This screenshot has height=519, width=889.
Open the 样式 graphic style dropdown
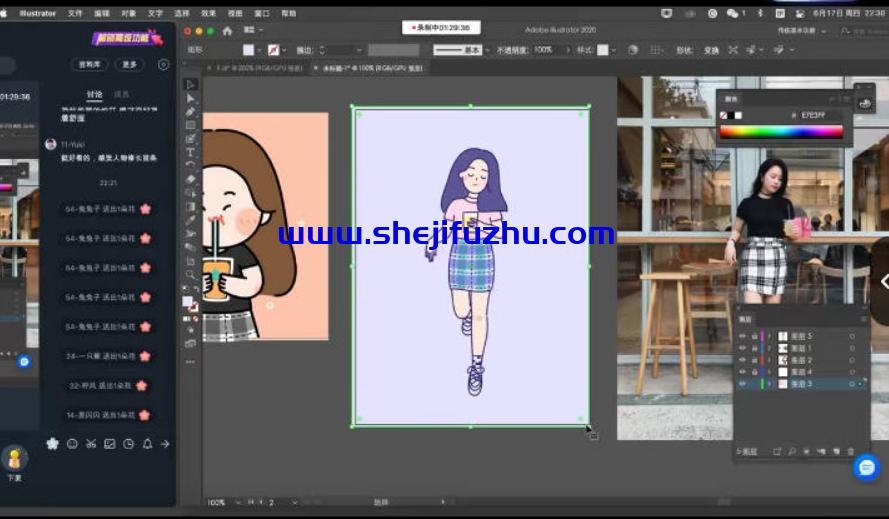pyautogui.click(x=613, y=50)
